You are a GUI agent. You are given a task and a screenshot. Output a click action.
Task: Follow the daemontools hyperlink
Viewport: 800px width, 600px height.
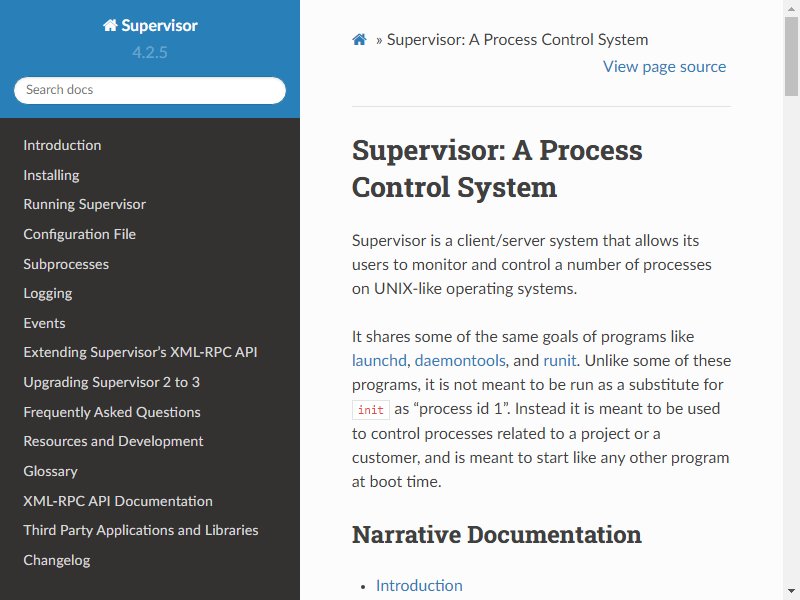pyautogui.click(x=460, y=361)
